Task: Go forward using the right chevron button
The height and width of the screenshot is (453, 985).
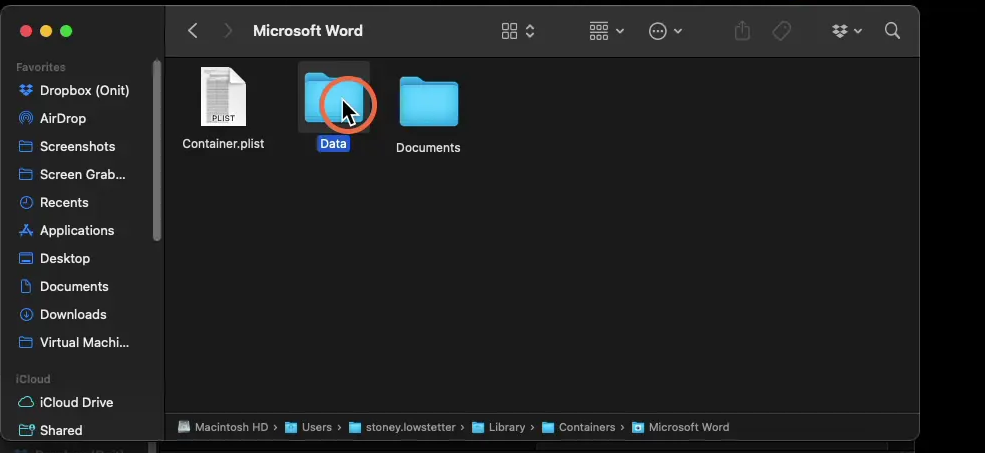Action: point(228,31)
